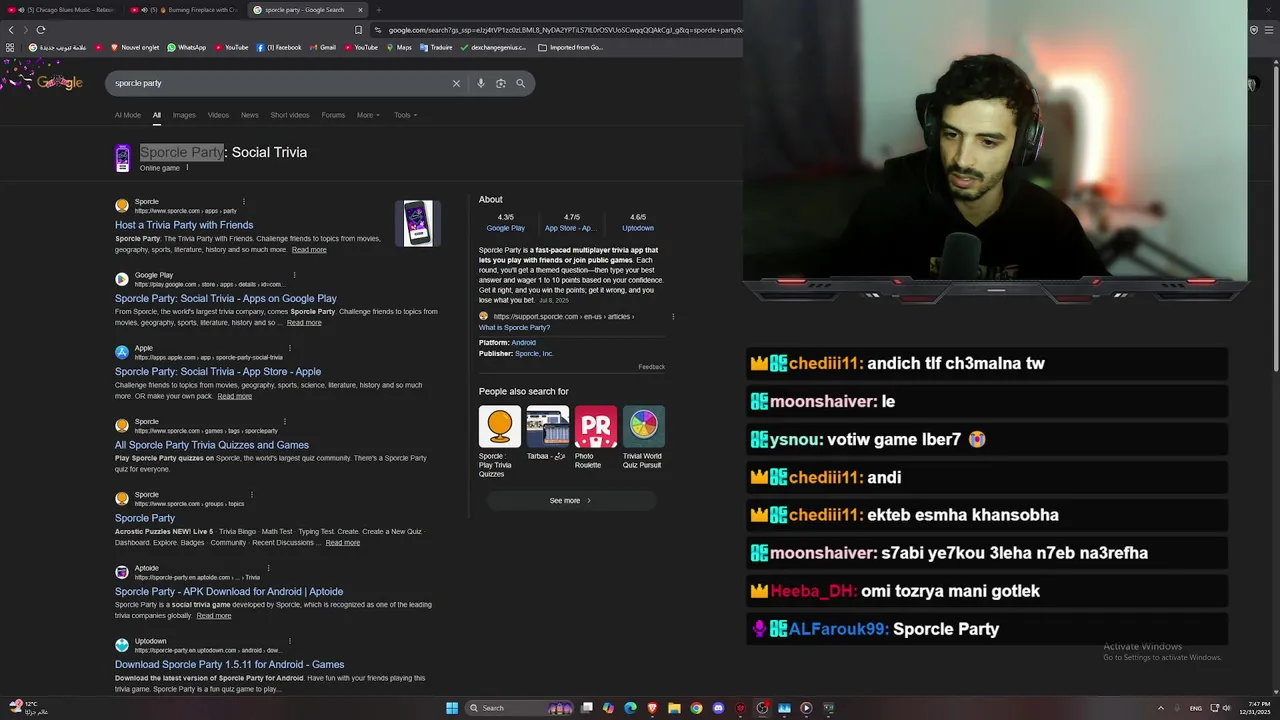
Task: Open the What is Sporcle Party? link
Action: pos(514,328)
